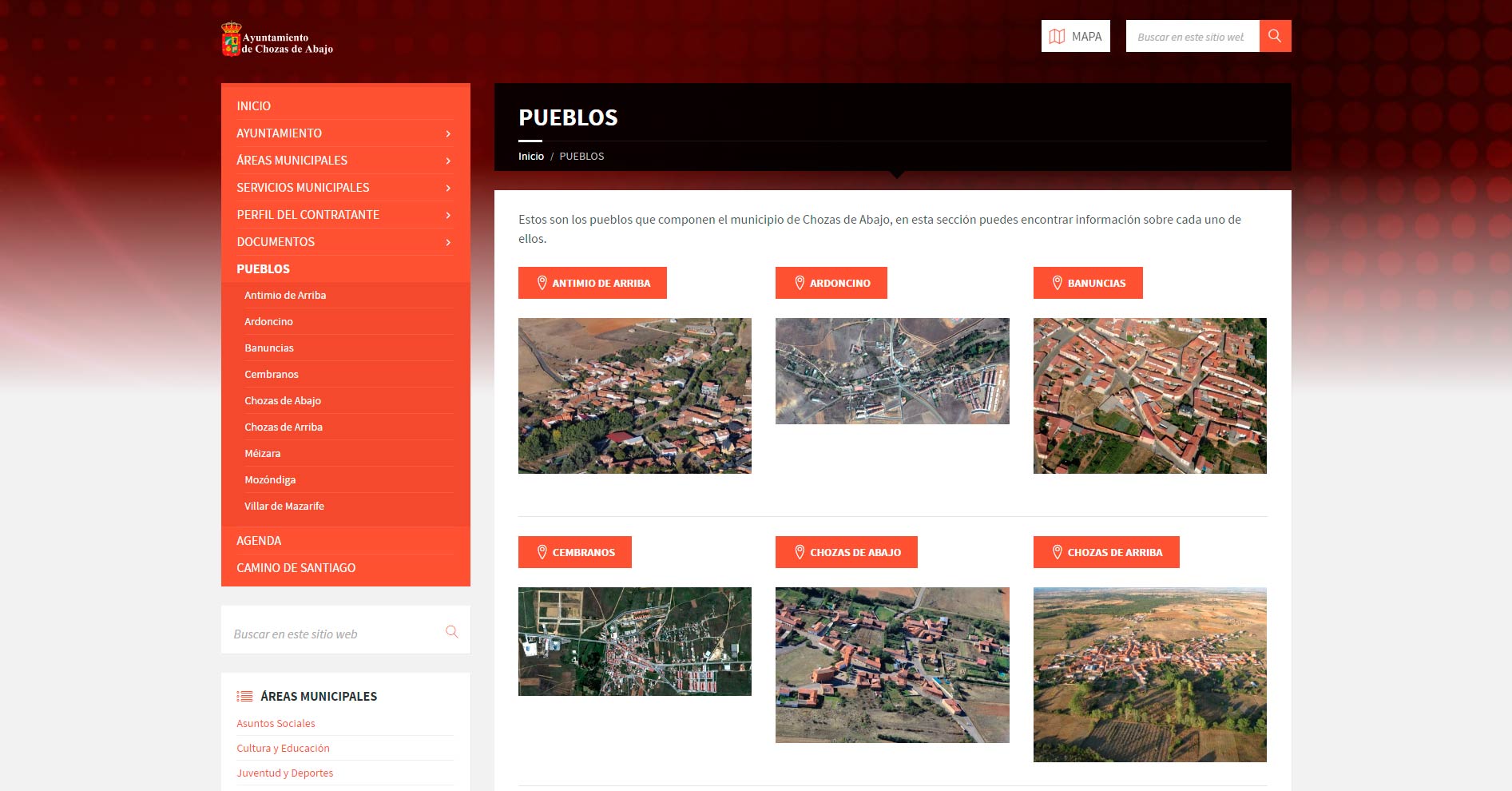Click the CHOZAS DE ARRIBA button label
The image size is (1512, 791).
pyautogui.click(x=1115, y=552)
